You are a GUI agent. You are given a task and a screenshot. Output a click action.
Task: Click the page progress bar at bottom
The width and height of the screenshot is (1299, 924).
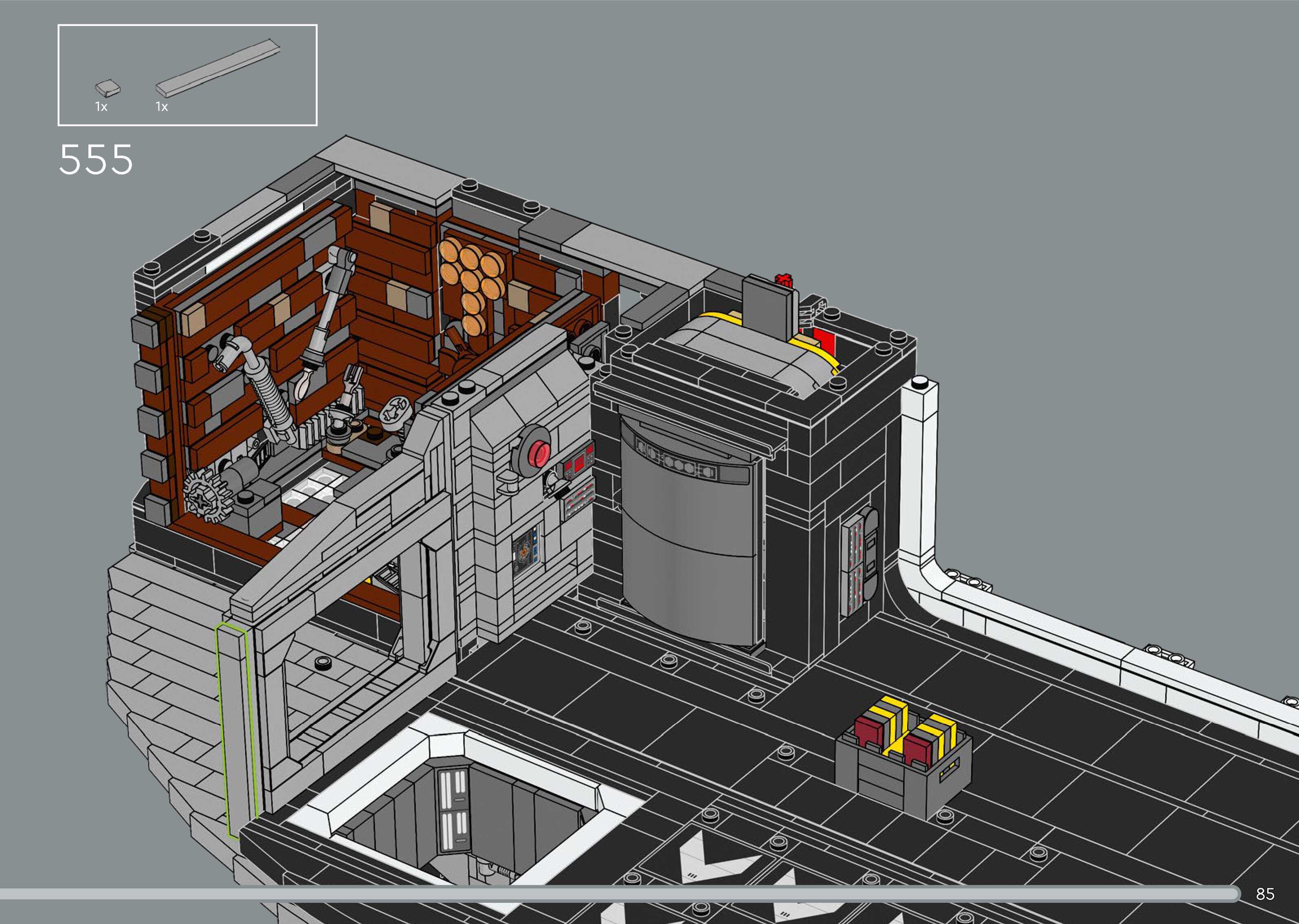620,894
